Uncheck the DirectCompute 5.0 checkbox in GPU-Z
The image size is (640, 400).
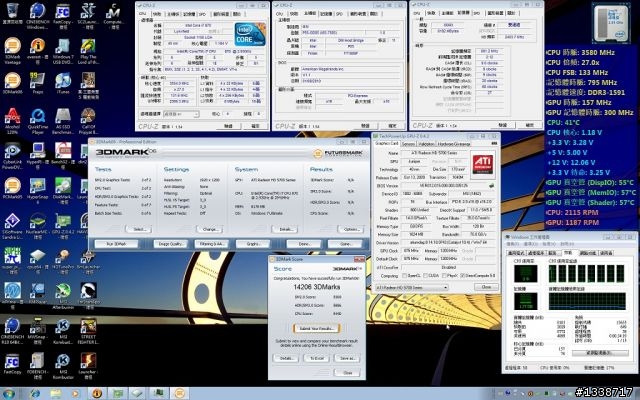(x=462, y=276)
